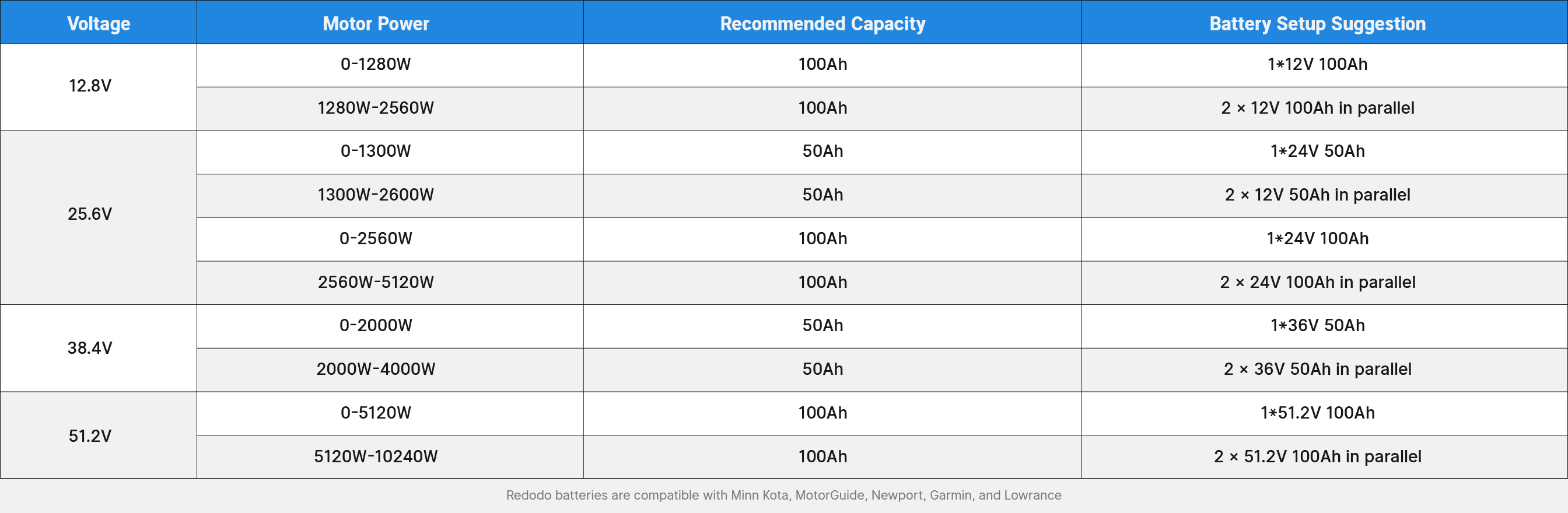Click the 0-1280W motor power cell
This screenshot has height=513, width=1568.
click(x=376, y=64)
